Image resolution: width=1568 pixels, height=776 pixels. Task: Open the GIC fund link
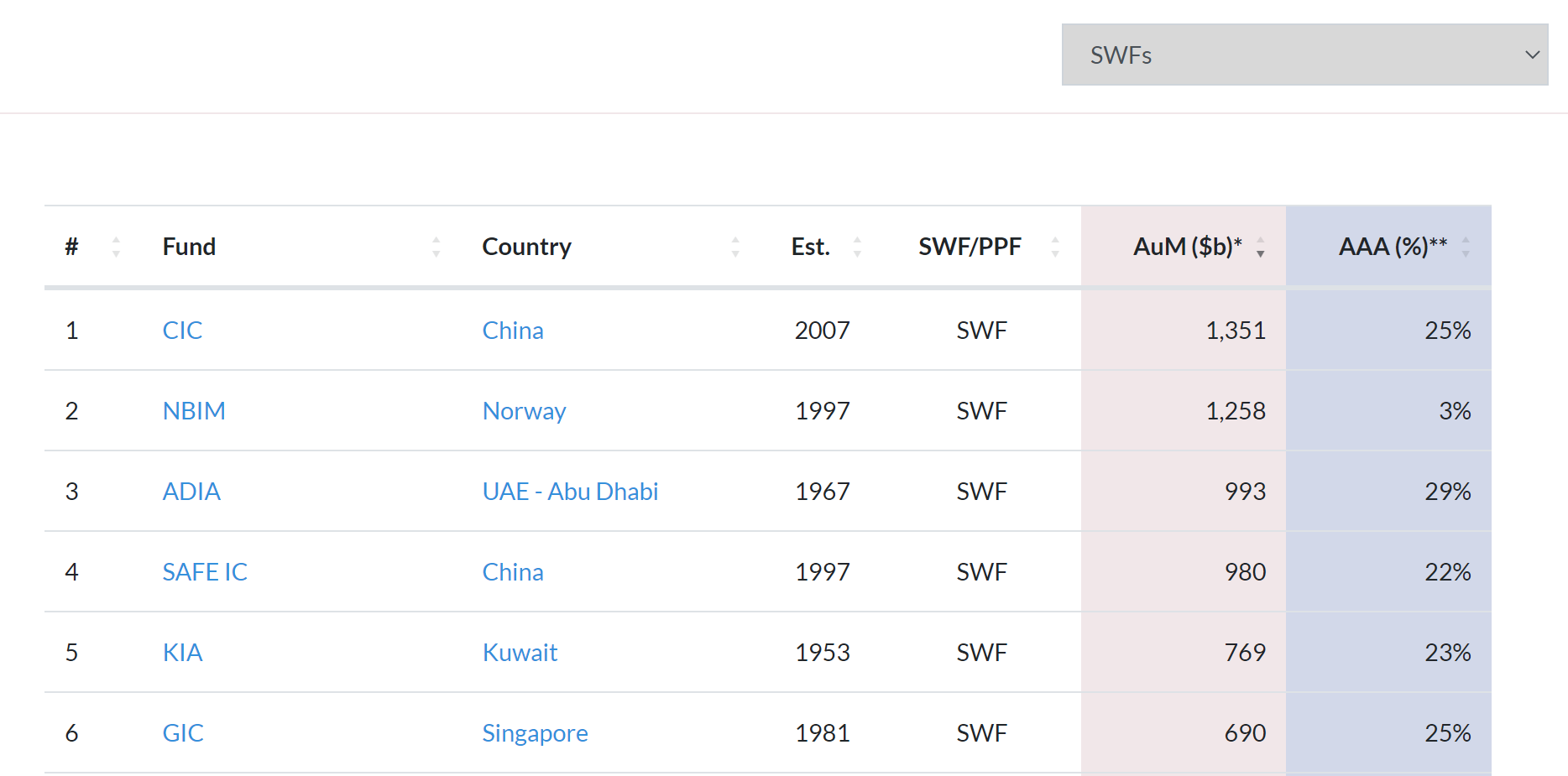[x=183, y=732]
